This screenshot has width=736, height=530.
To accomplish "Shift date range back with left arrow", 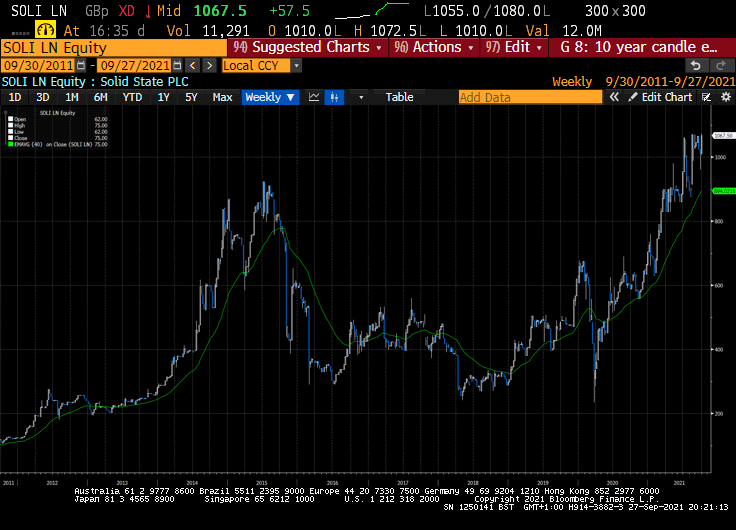I will click(x=192, y=66).
